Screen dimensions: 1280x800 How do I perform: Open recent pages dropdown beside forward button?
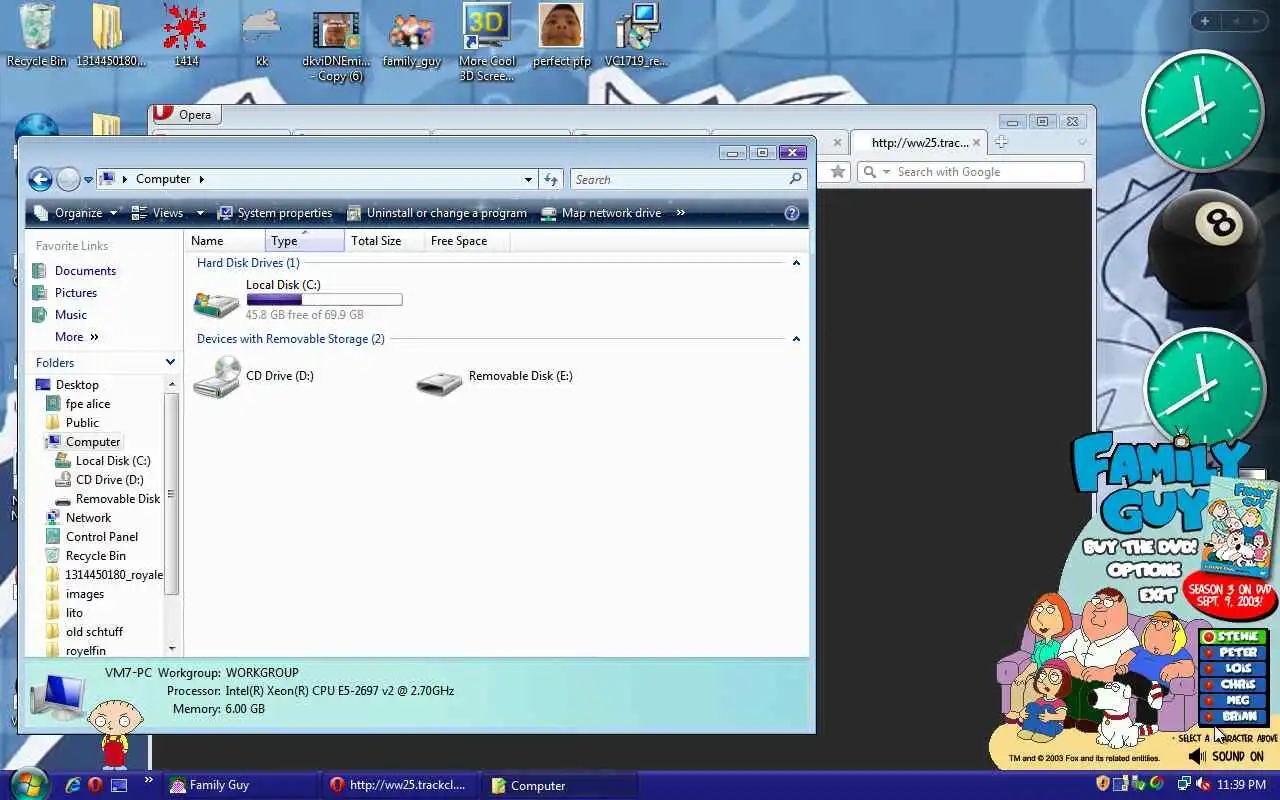pos(88,180)
